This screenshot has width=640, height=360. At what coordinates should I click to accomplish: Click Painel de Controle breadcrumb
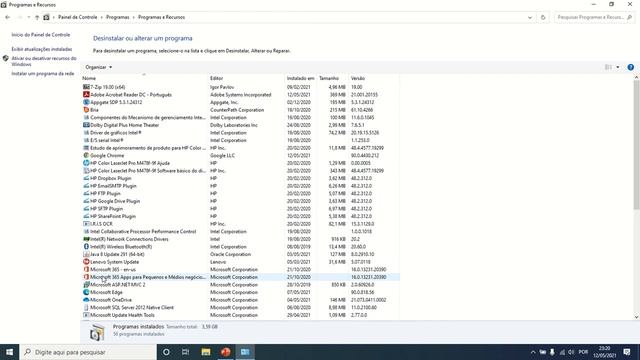point(78,17)
